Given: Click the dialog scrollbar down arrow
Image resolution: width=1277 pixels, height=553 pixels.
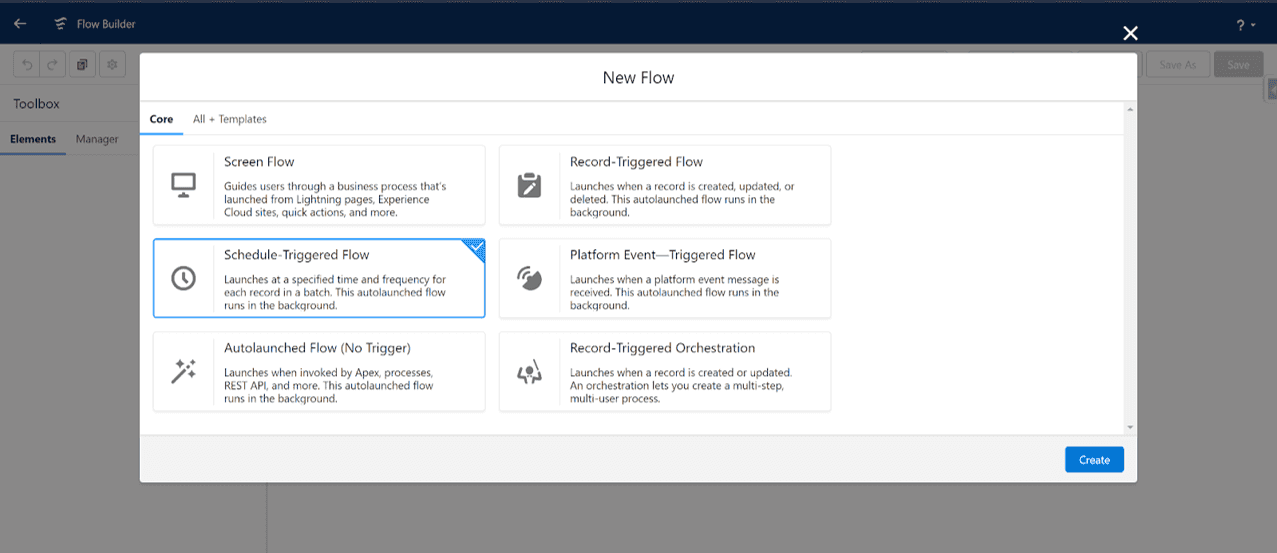Looking at the screenshot, I should (1130, 427).
